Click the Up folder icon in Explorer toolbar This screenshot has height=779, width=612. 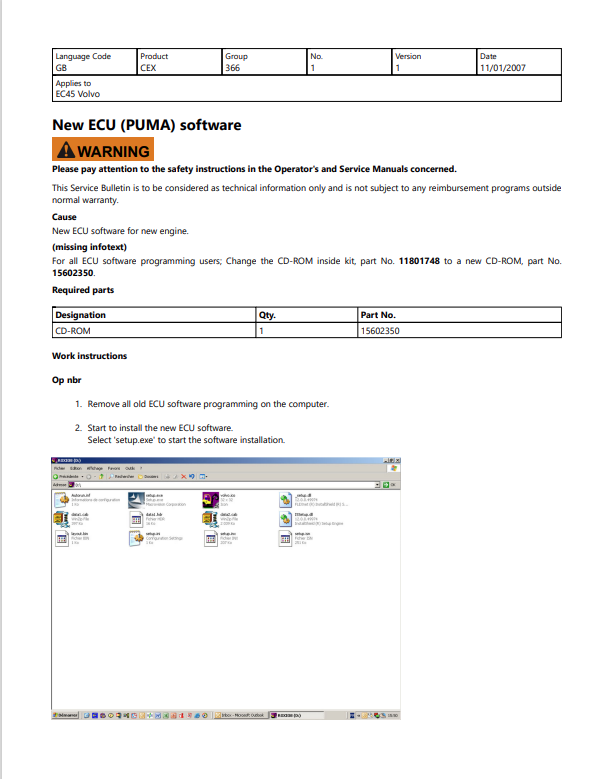click(x=101, y=476)
